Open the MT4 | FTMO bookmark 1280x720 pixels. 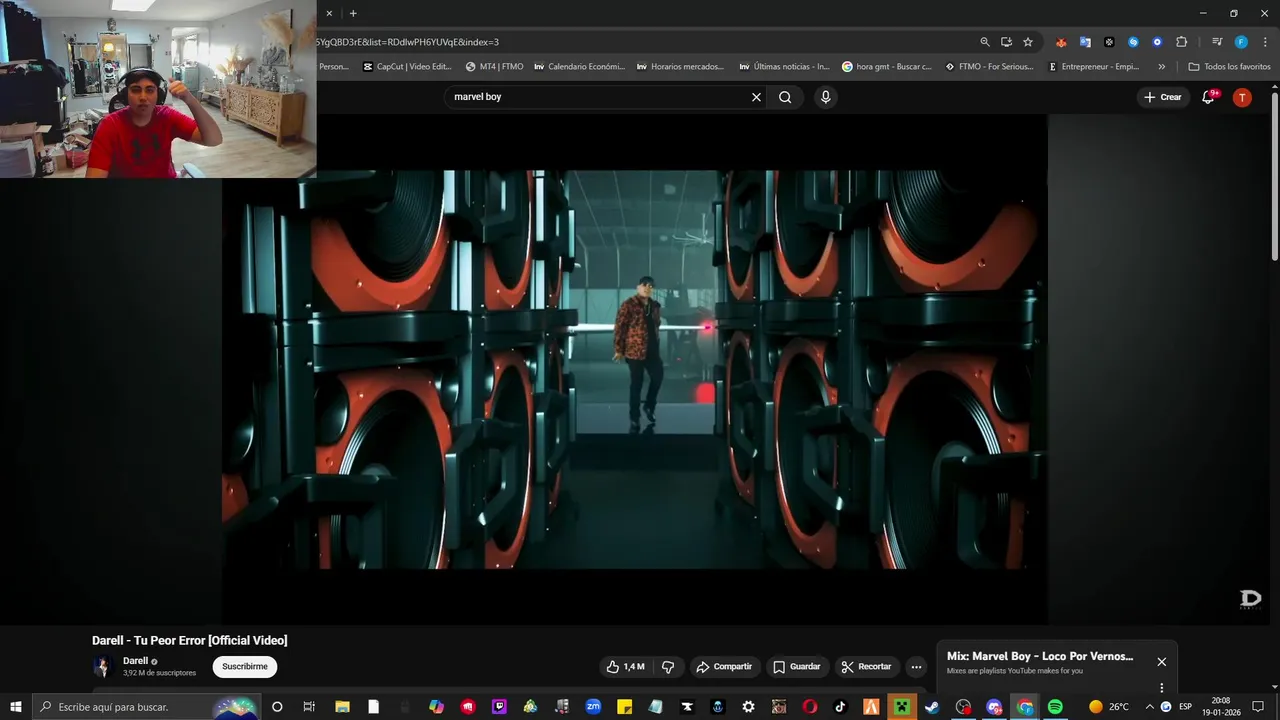point(494,67)
